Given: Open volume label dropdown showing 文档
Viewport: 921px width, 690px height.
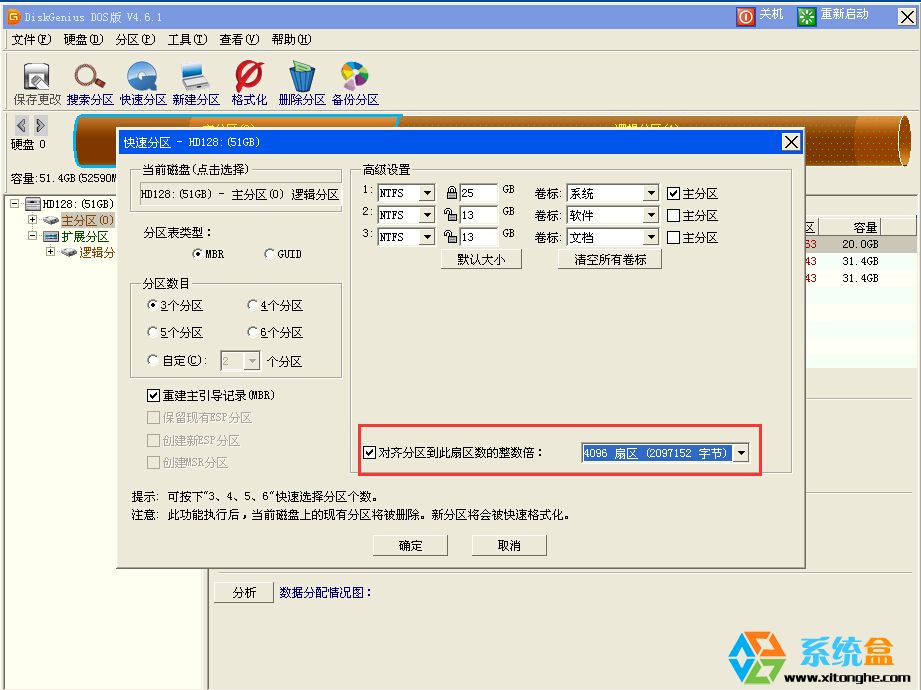Looking at the screenshot, I should click(x=651, y=237).
